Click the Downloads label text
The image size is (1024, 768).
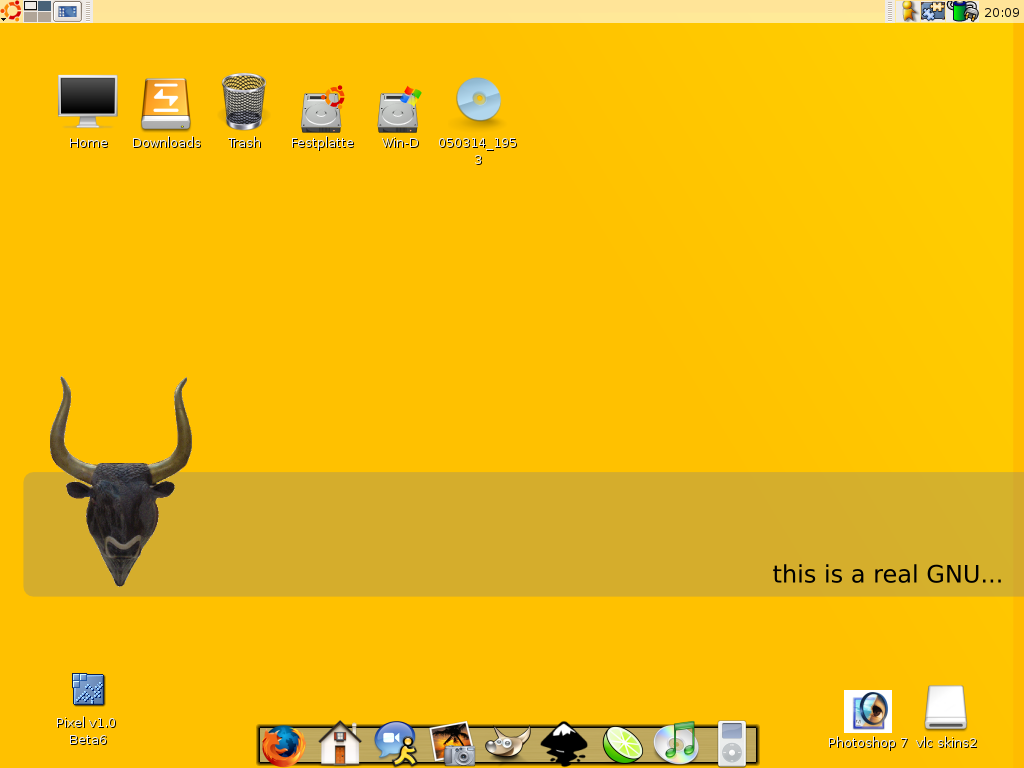coord(167,143)
